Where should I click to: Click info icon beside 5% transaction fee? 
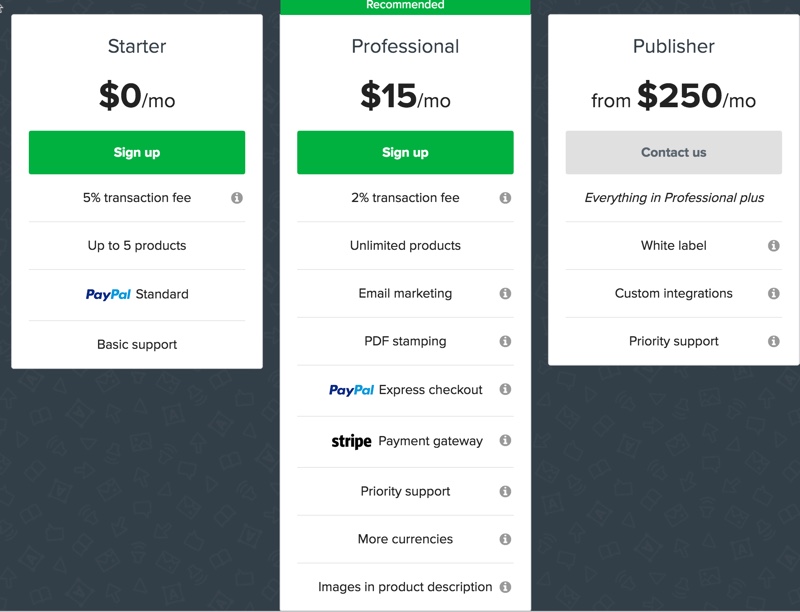pos(237,198)
